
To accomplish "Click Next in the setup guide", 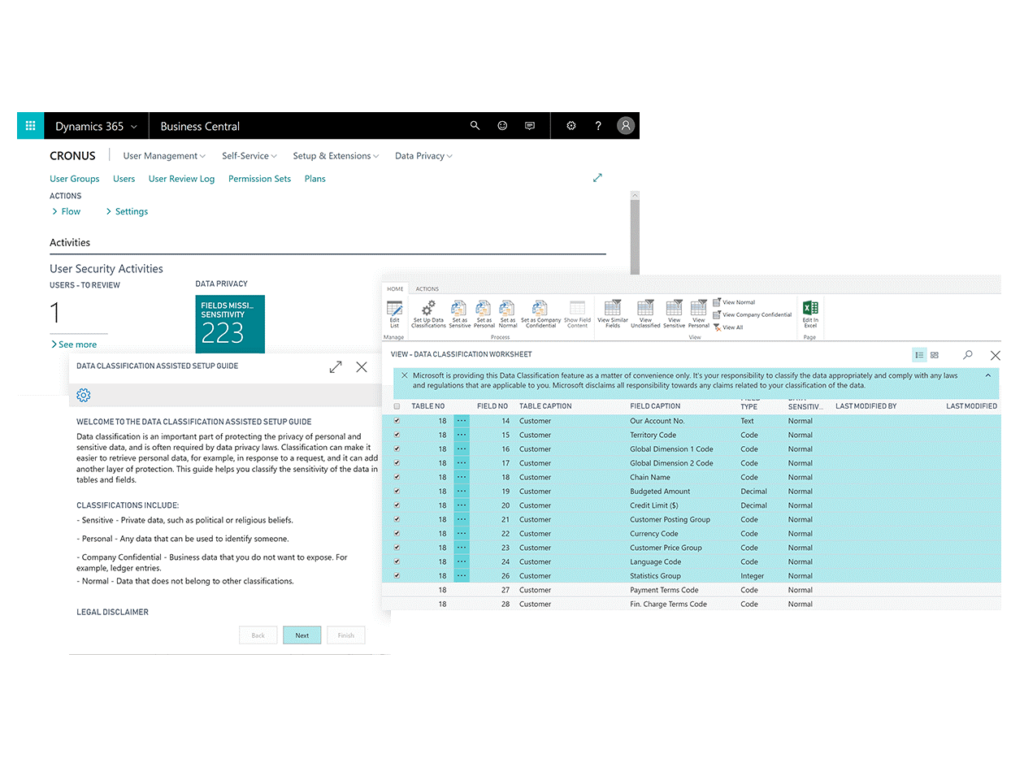I will [302, 635].
